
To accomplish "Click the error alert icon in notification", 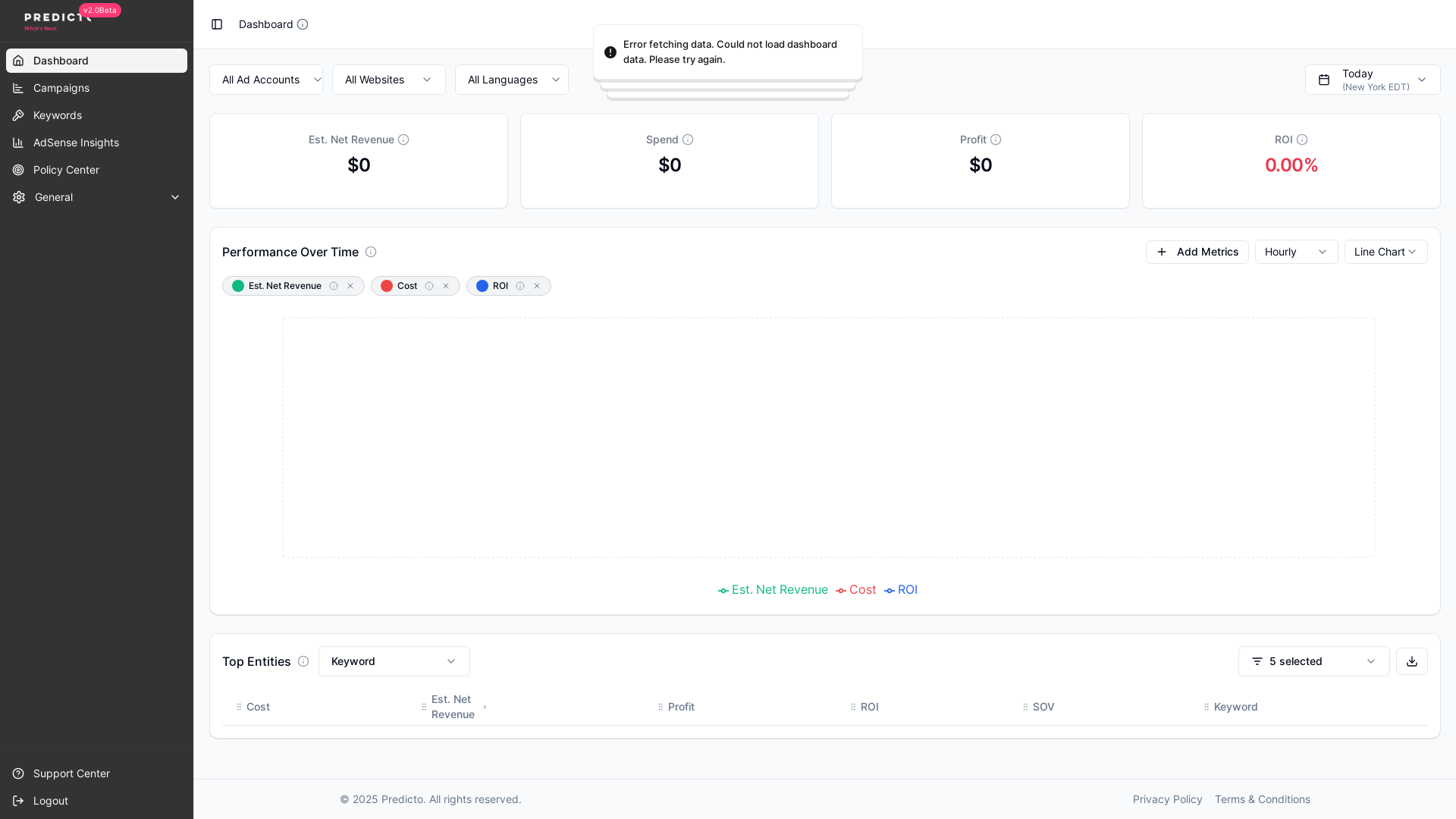I will pos(610,52).
